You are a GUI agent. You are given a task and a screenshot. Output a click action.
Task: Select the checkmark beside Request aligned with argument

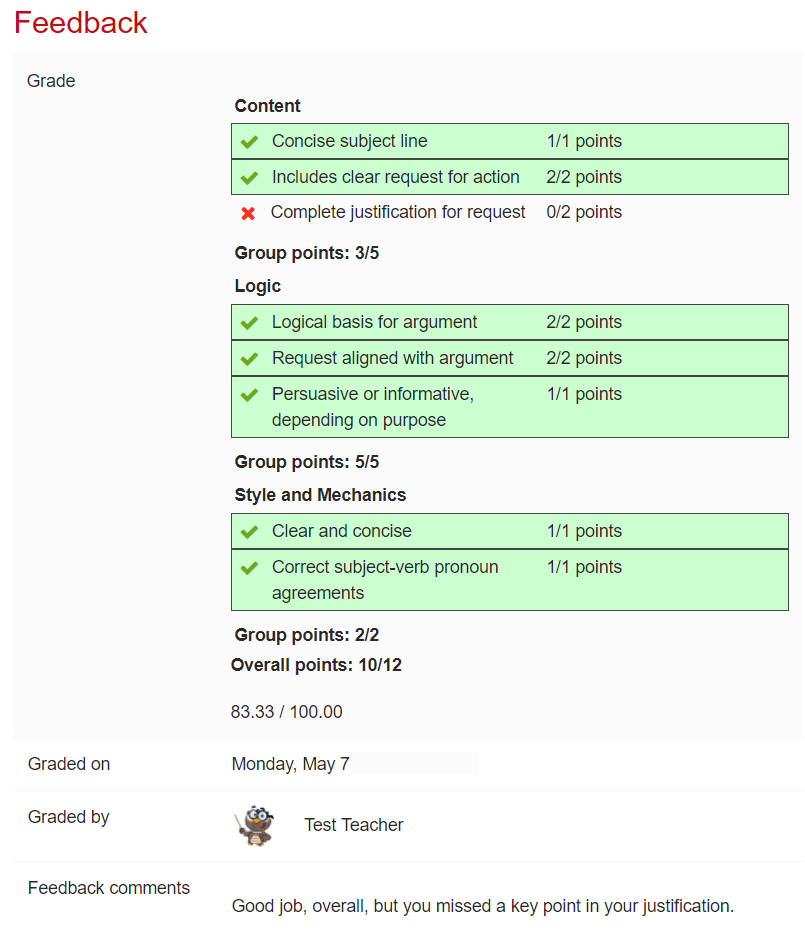[x=249, y=357]
